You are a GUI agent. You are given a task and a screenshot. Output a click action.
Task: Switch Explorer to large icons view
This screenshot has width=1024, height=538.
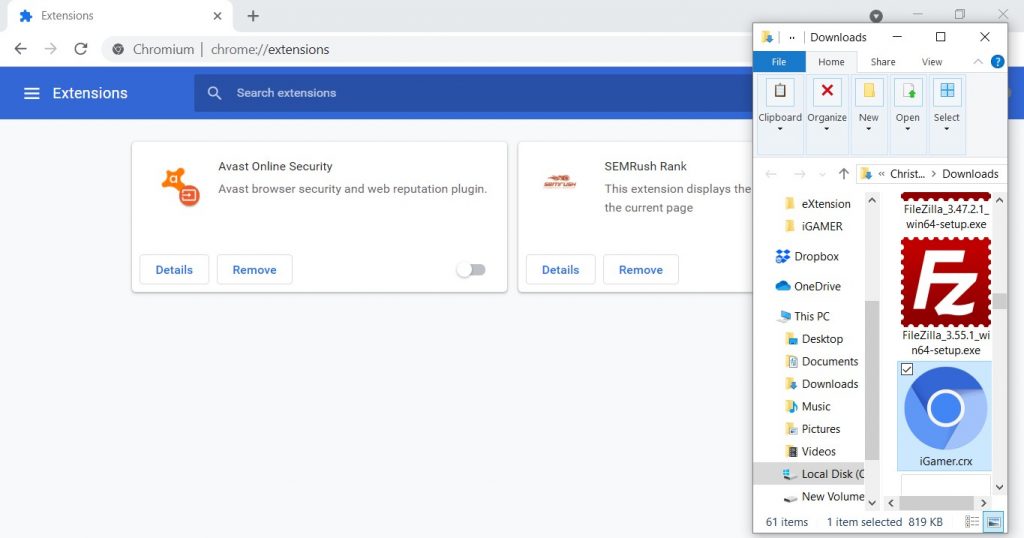point(993,522)
